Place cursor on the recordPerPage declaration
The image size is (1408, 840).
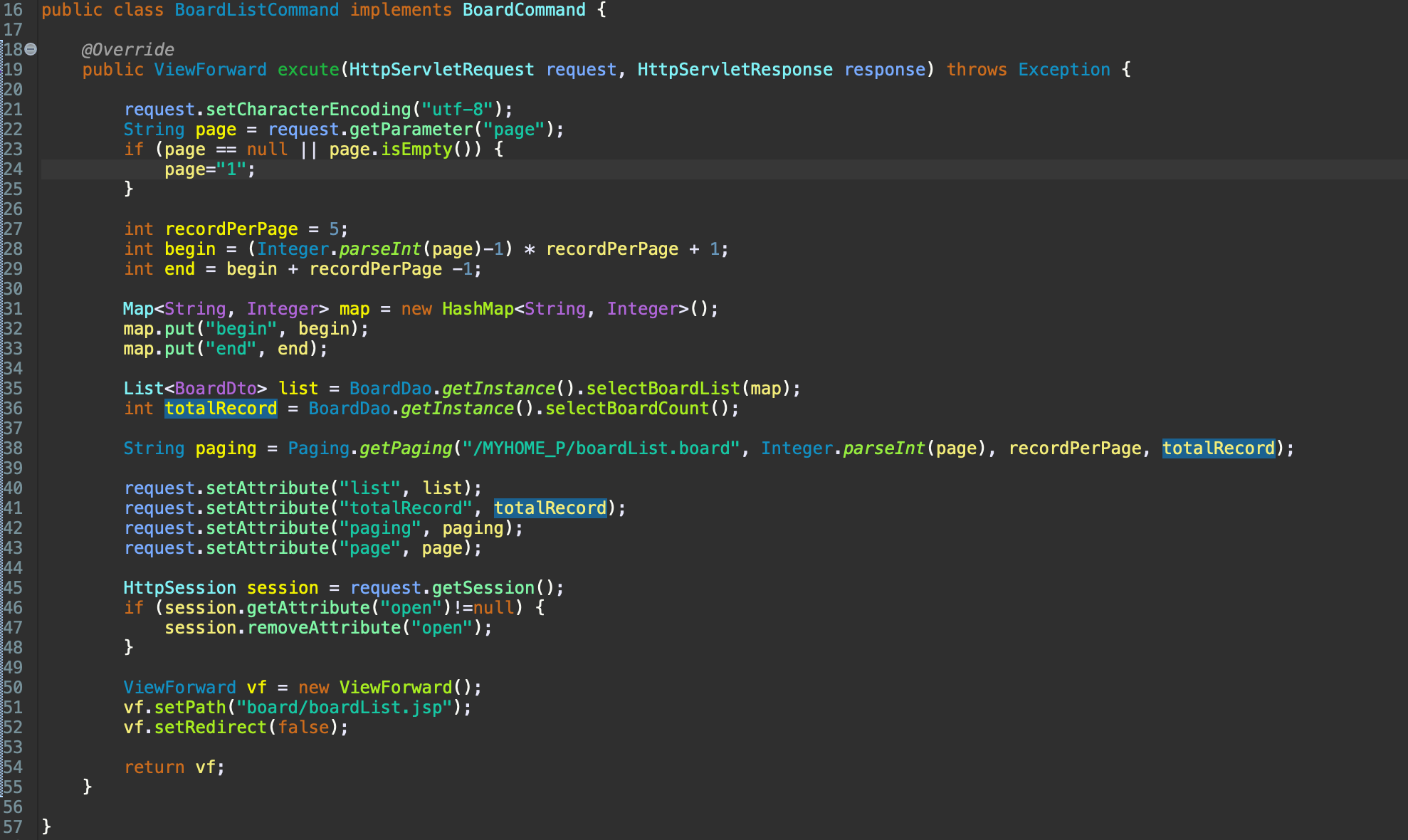click(231, 229)
